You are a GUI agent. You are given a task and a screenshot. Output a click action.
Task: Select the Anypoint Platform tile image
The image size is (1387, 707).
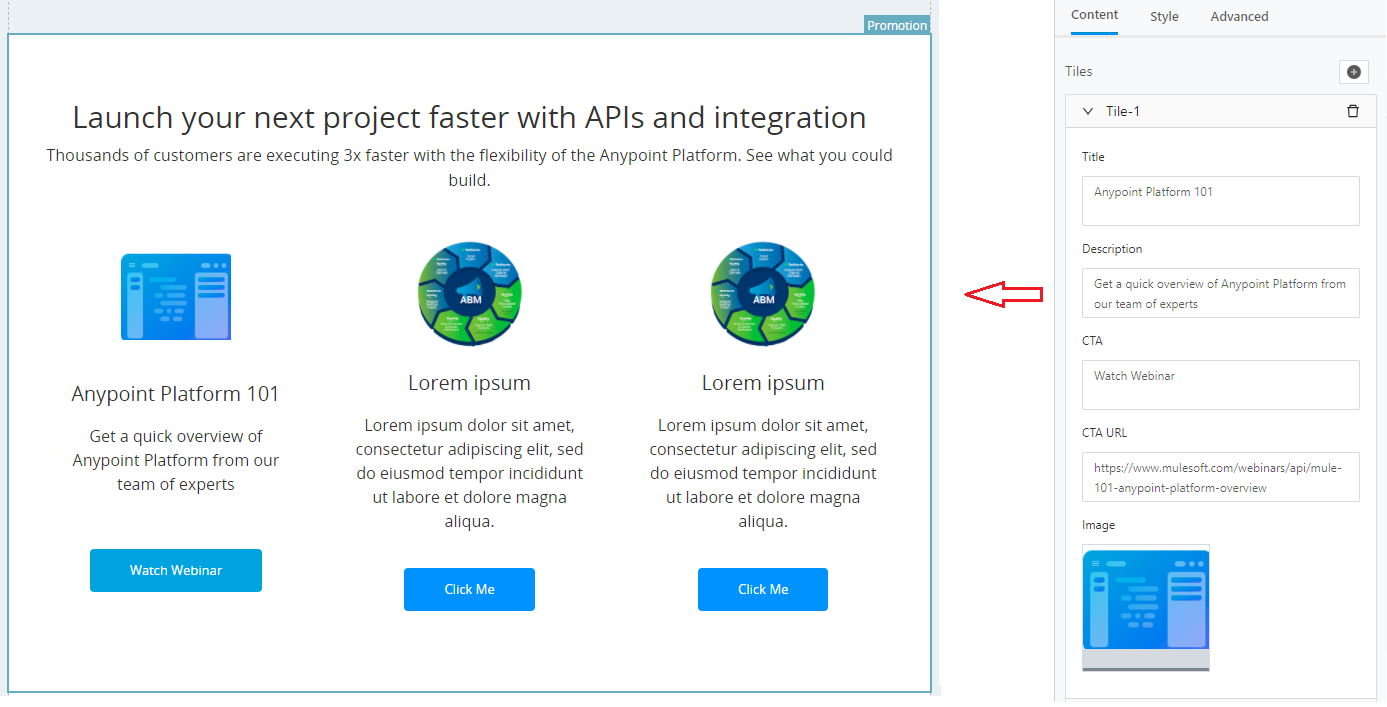176,297
